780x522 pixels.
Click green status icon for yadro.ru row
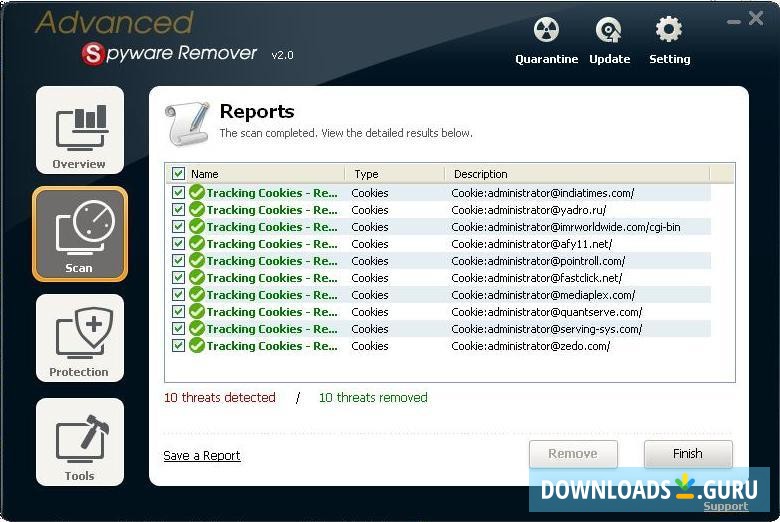[x=197, y=209]
